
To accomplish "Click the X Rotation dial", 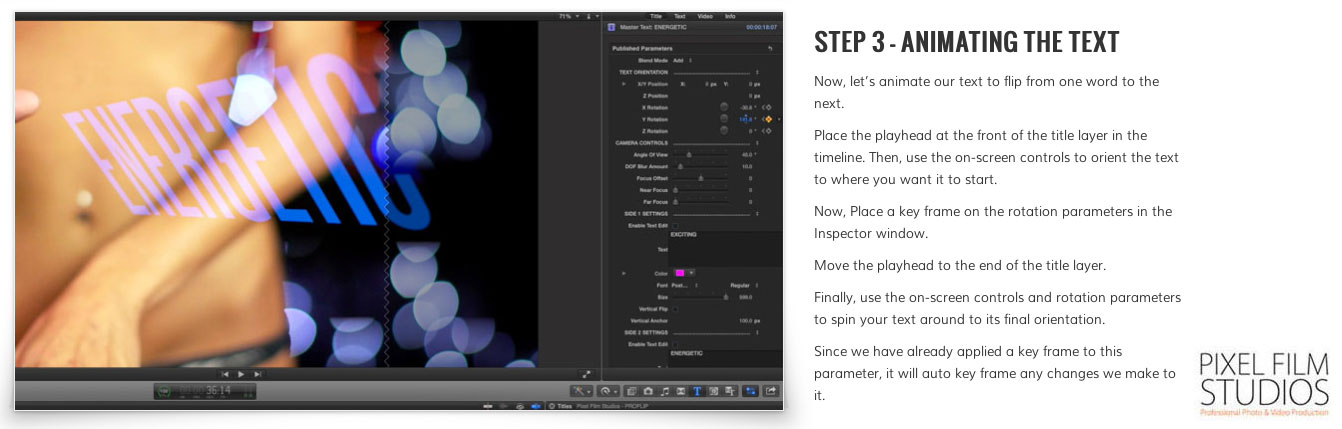I will pos(724,107).
